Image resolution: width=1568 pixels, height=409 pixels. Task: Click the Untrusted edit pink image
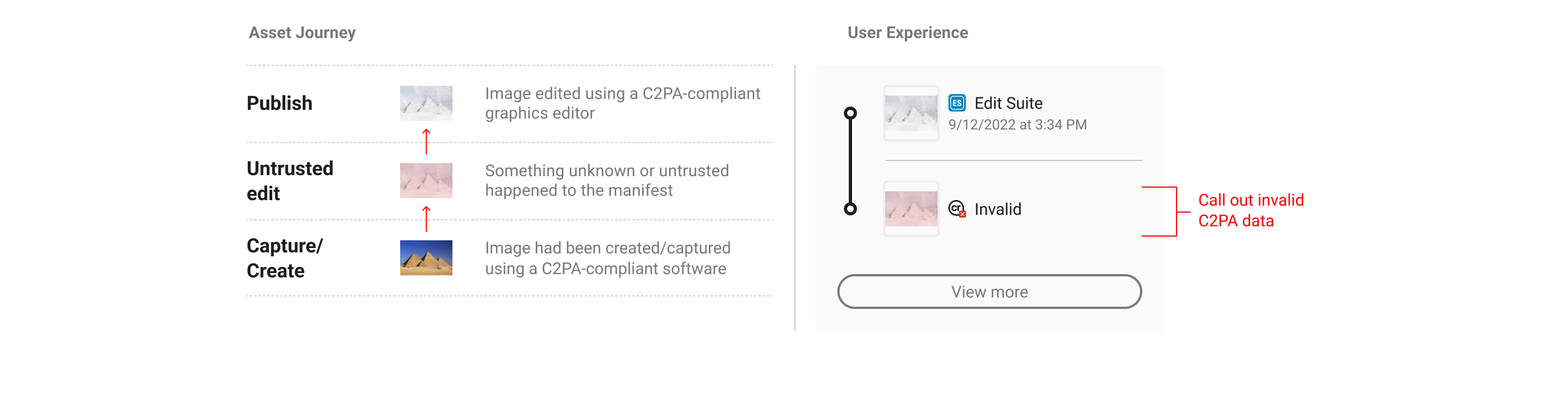425,180
